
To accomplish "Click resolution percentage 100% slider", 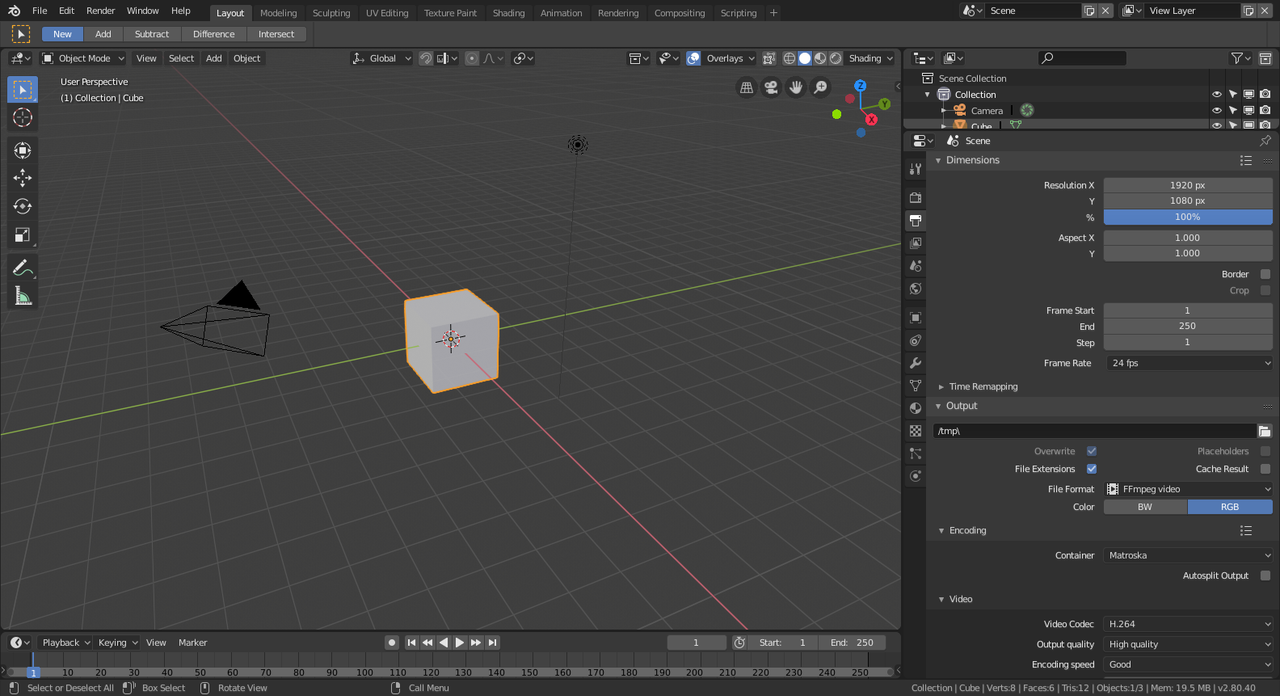I will (x=1188, y=217).
